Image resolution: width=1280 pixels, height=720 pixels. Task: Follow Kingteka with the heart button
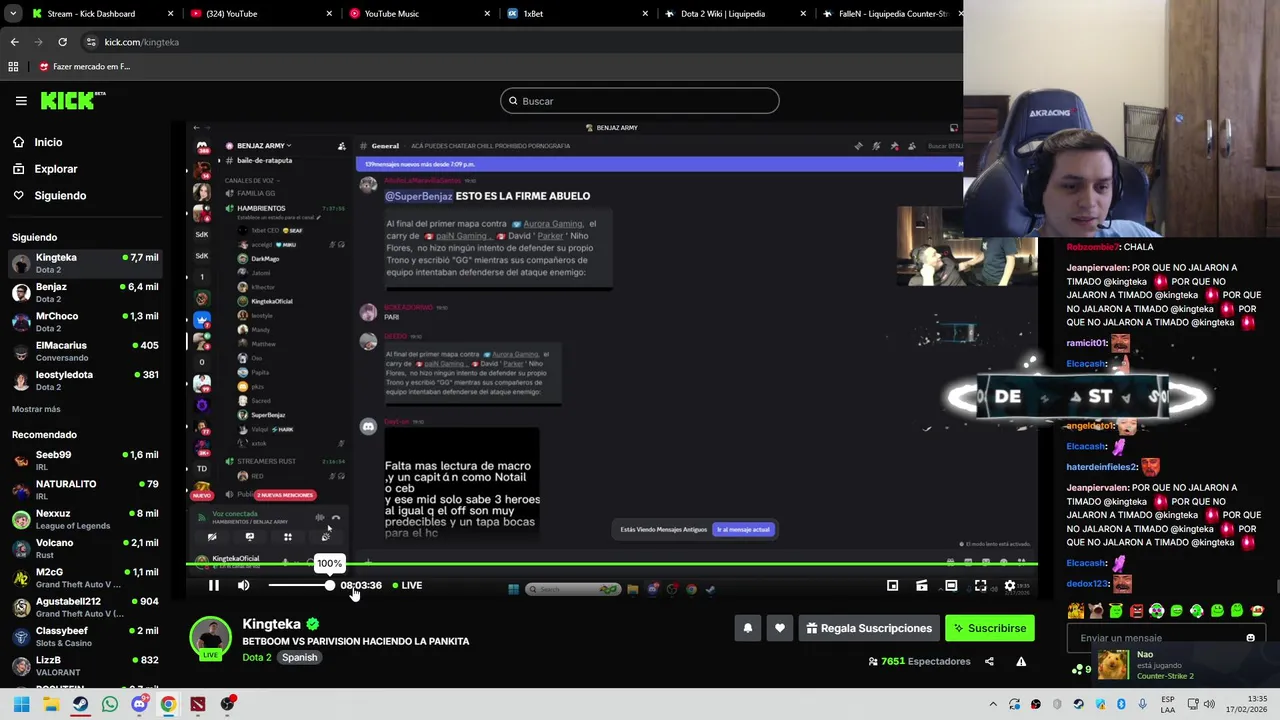pos(780,628)
